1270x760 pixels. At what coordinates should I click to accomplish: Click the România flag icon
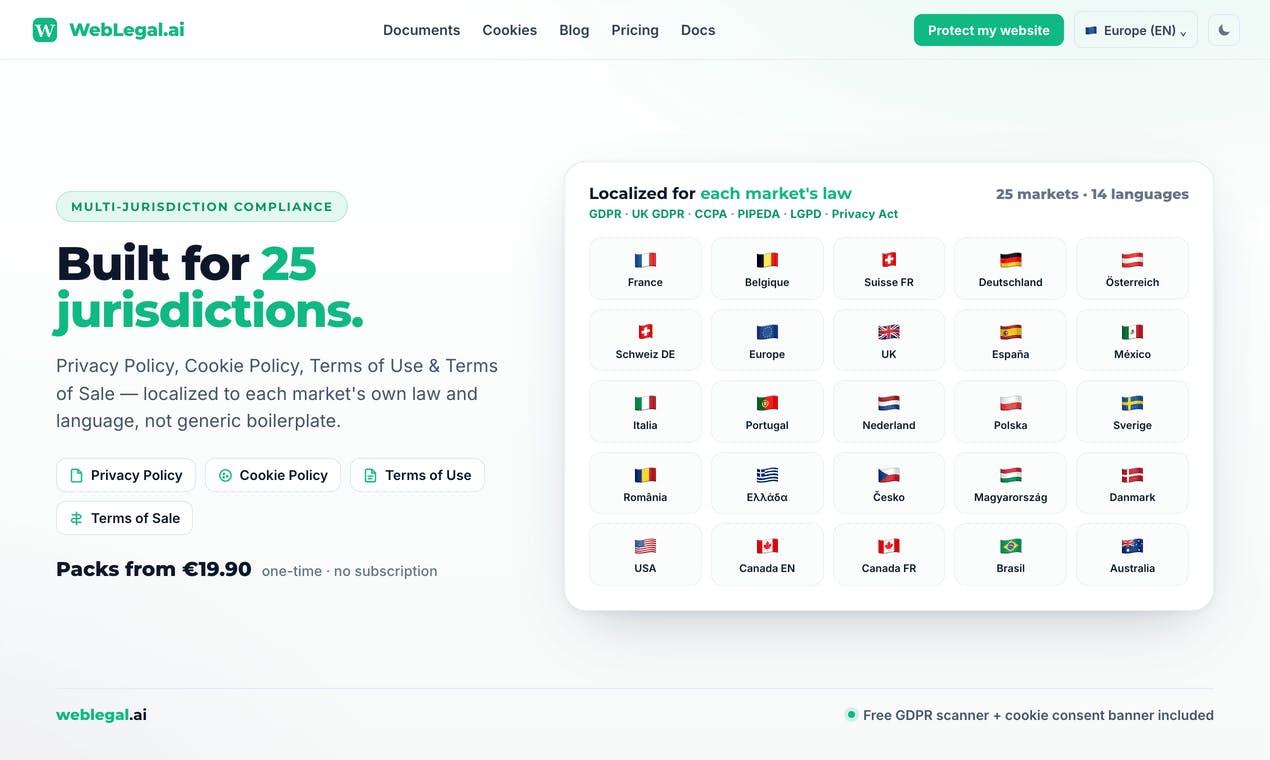(645, 475)
